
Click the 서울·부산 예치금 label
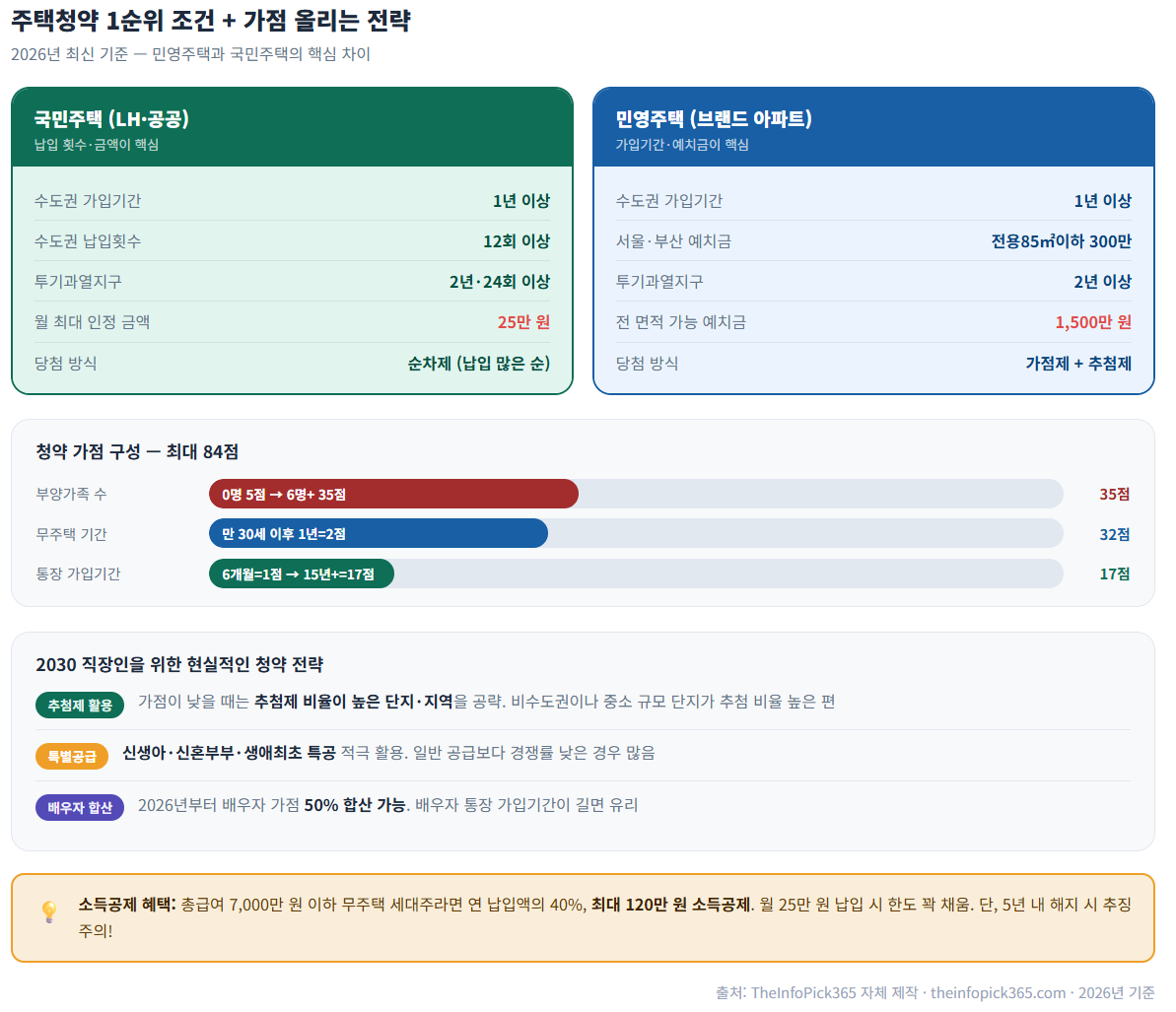[673, 241]
